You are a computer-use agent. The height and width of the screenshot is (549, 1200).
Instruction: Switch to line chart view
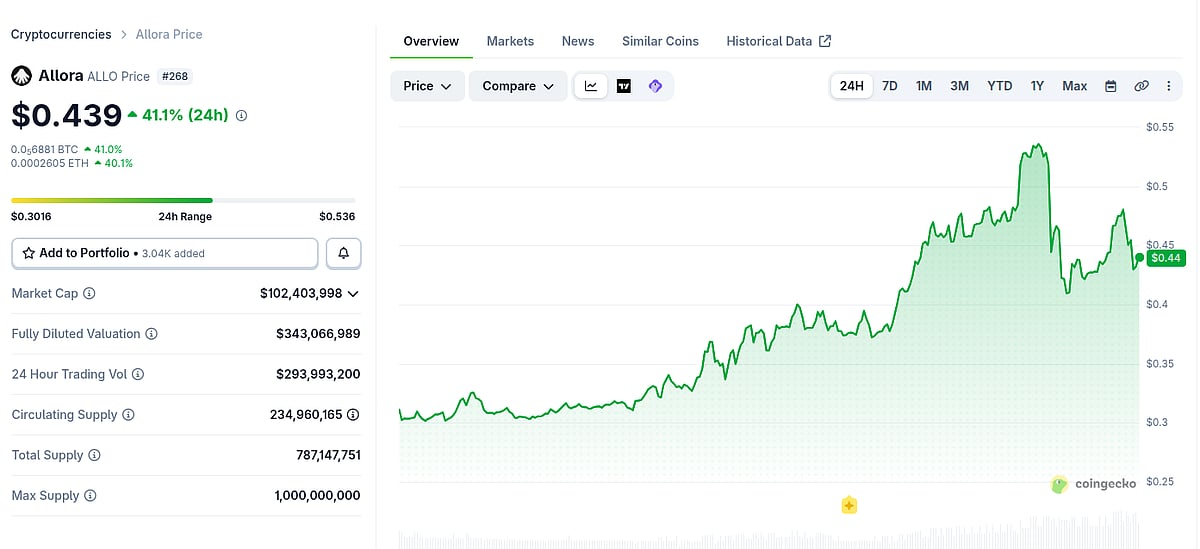pyautogui.click(x=591, y=86)
